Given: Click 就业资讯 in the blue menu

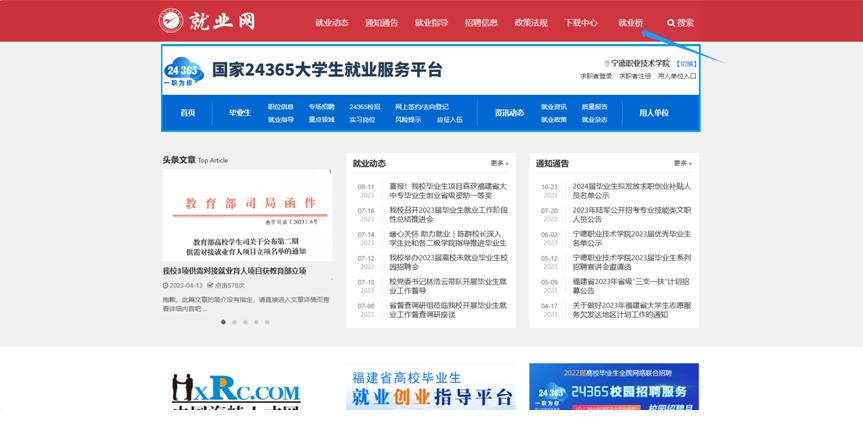Looking at the screenshot, I should (554, 107).
